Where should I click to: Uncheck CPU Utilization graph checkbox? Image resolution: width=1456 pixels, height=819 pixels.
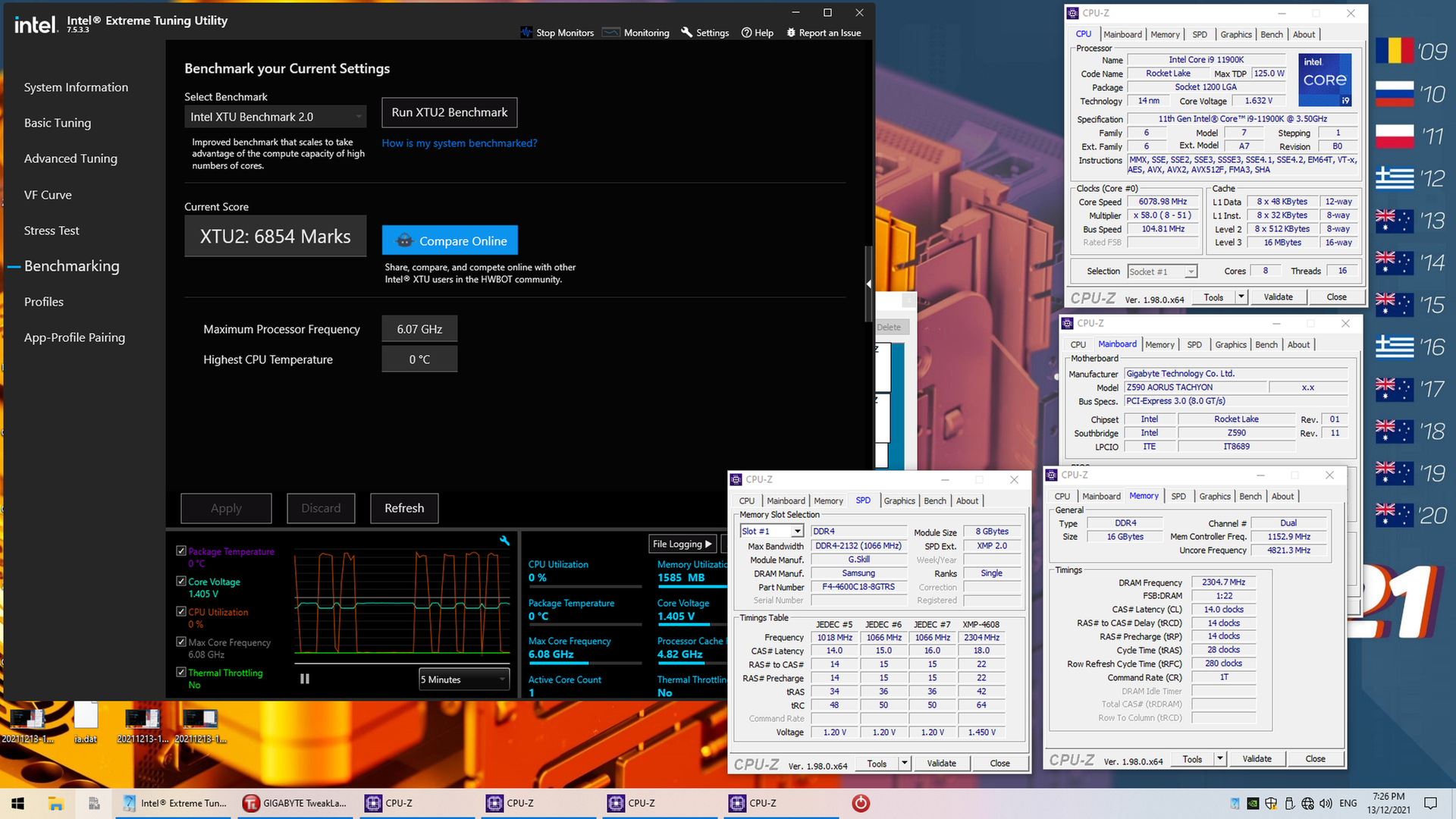181,611
